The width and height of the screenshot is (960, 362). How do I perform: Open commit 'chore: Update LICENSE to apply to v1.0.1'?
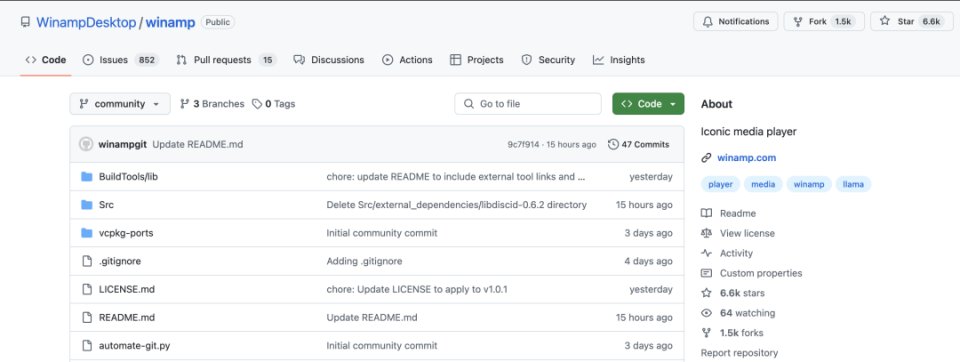pyautogui.click(x=417, y=289)
